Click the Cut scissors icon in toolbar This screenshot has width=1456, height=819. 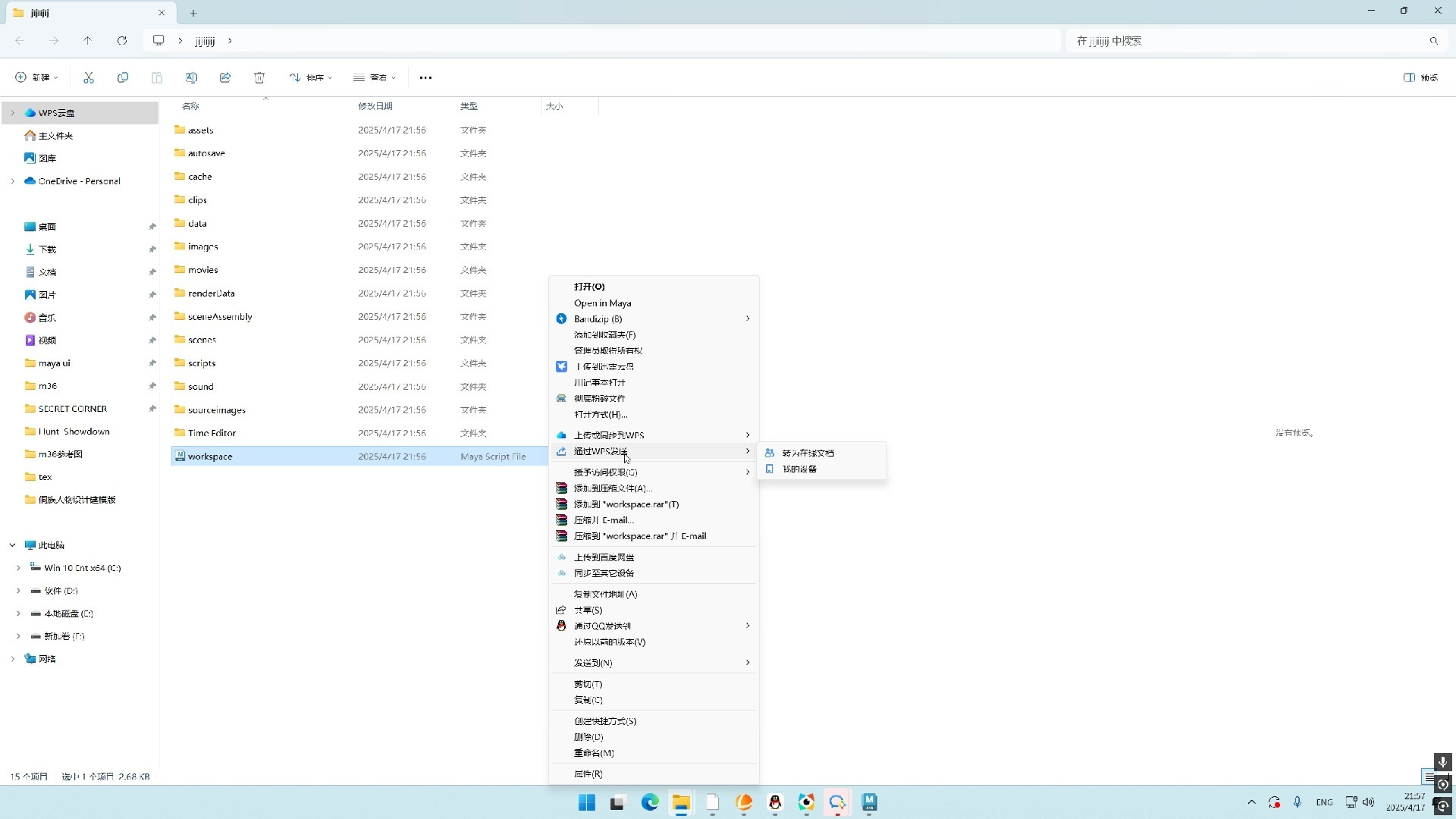coord(89,77)
